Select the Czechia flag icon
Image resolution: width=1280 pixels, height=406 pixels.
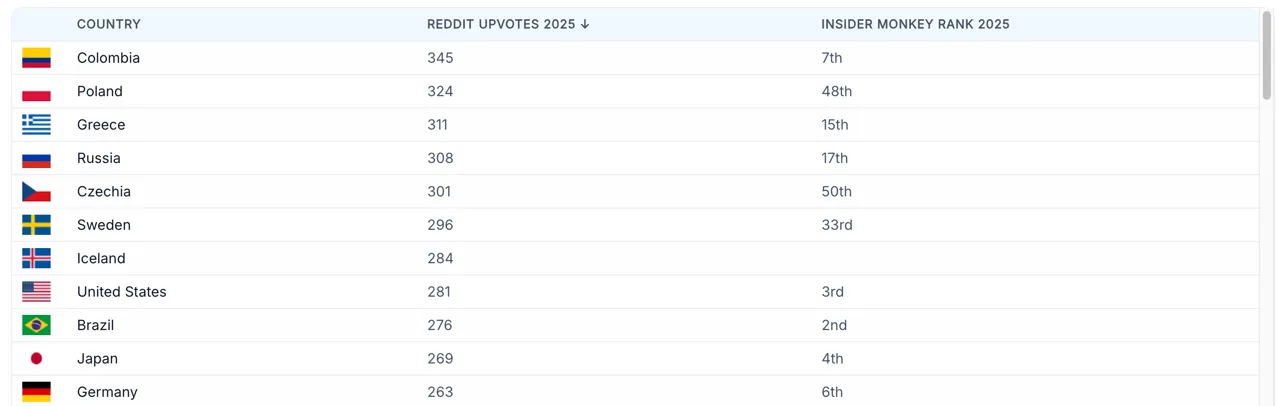tap(36, 191)
